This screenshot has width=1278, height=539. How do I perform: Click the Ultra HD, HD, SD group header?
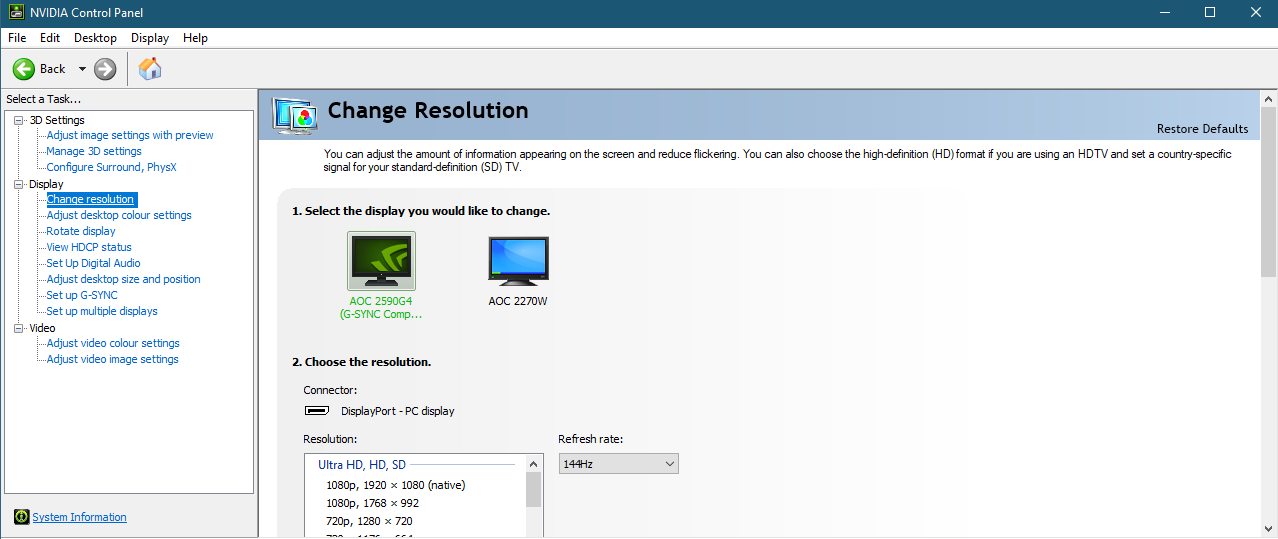tap(362, 464)
